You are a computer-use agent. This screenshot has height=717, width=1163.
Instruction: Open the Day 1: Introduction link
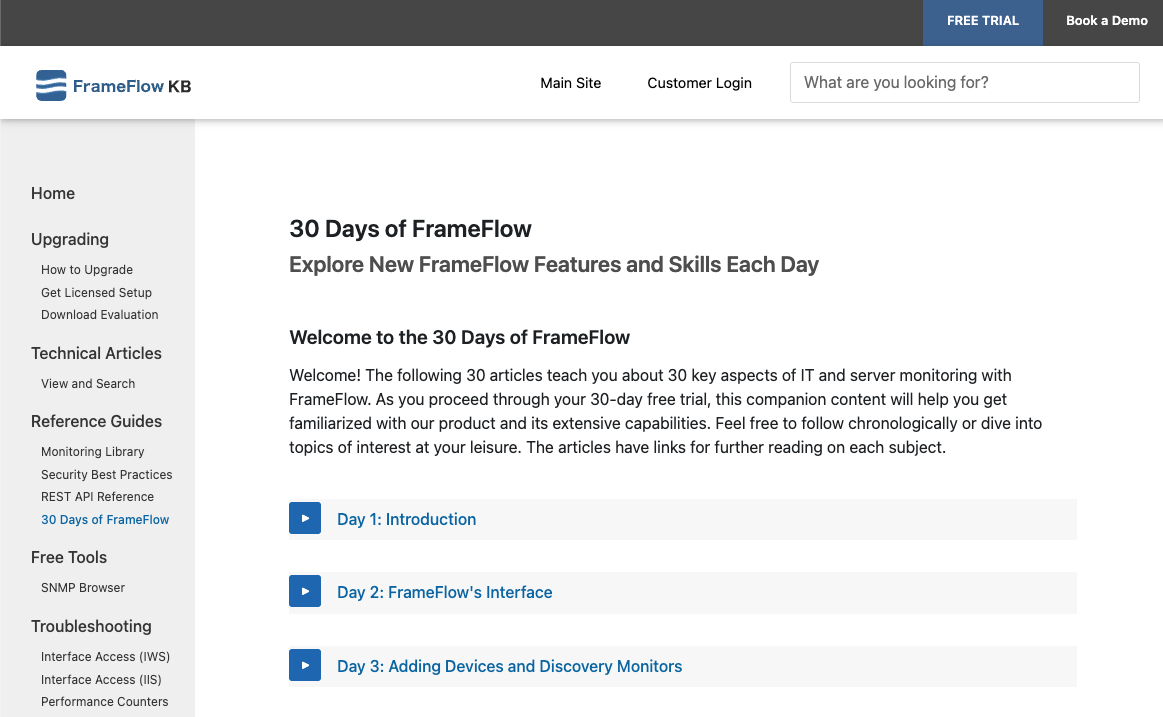pyautogui.click(x=406, y=519)
